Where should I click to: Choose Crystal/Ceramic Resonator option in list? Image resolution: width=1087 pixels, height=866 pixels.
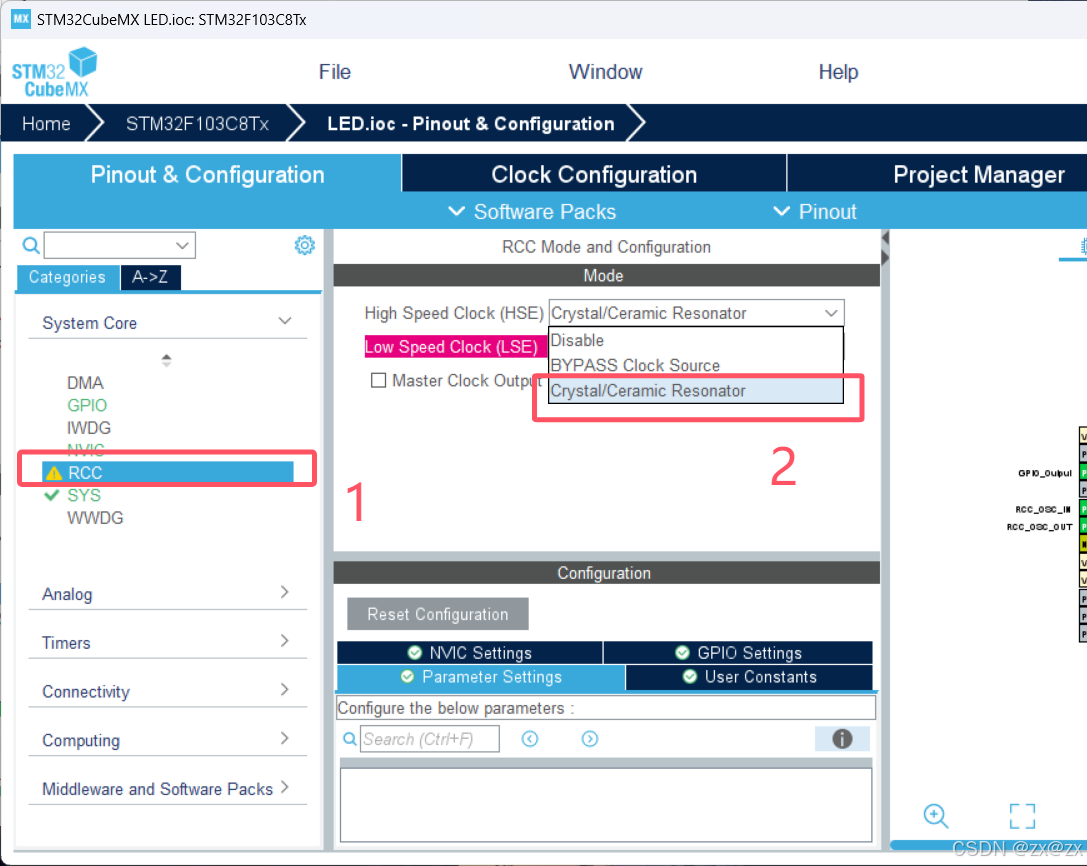[x=696, y=391]
